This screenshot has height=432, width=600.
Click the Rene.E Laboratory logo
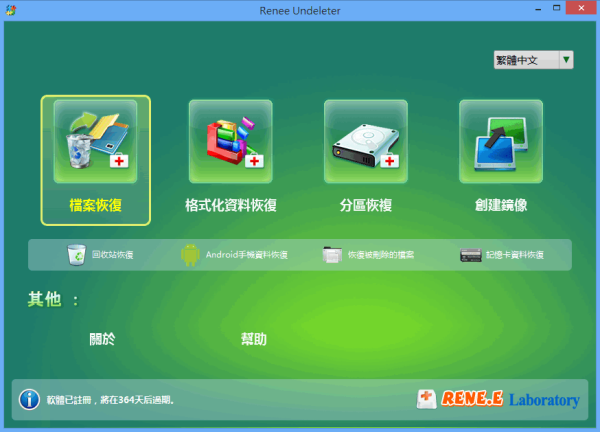[x=498, y=399]
